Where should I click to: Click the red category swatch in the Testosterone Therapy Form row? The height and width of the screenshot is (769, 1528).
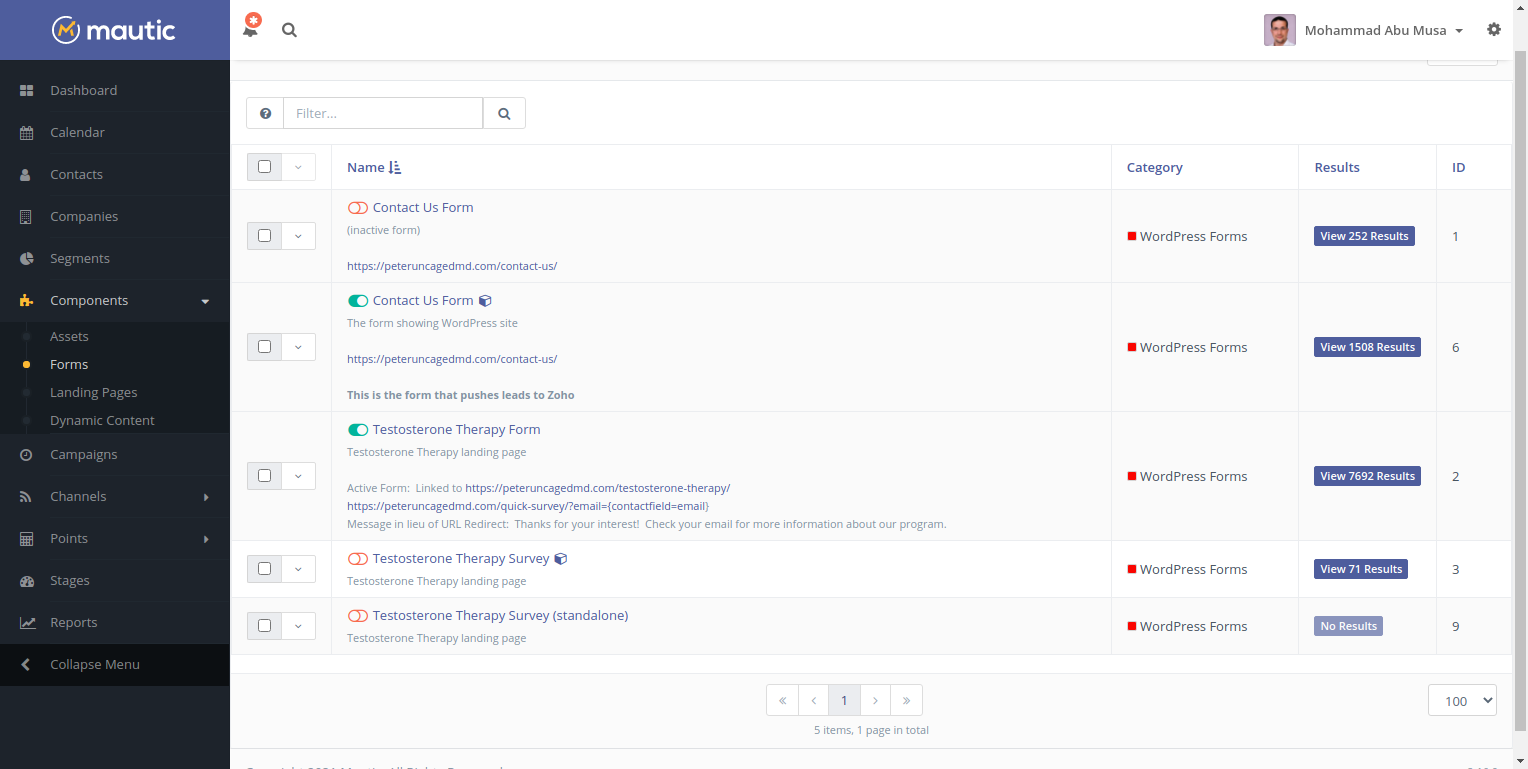(x=1132, y=476)
